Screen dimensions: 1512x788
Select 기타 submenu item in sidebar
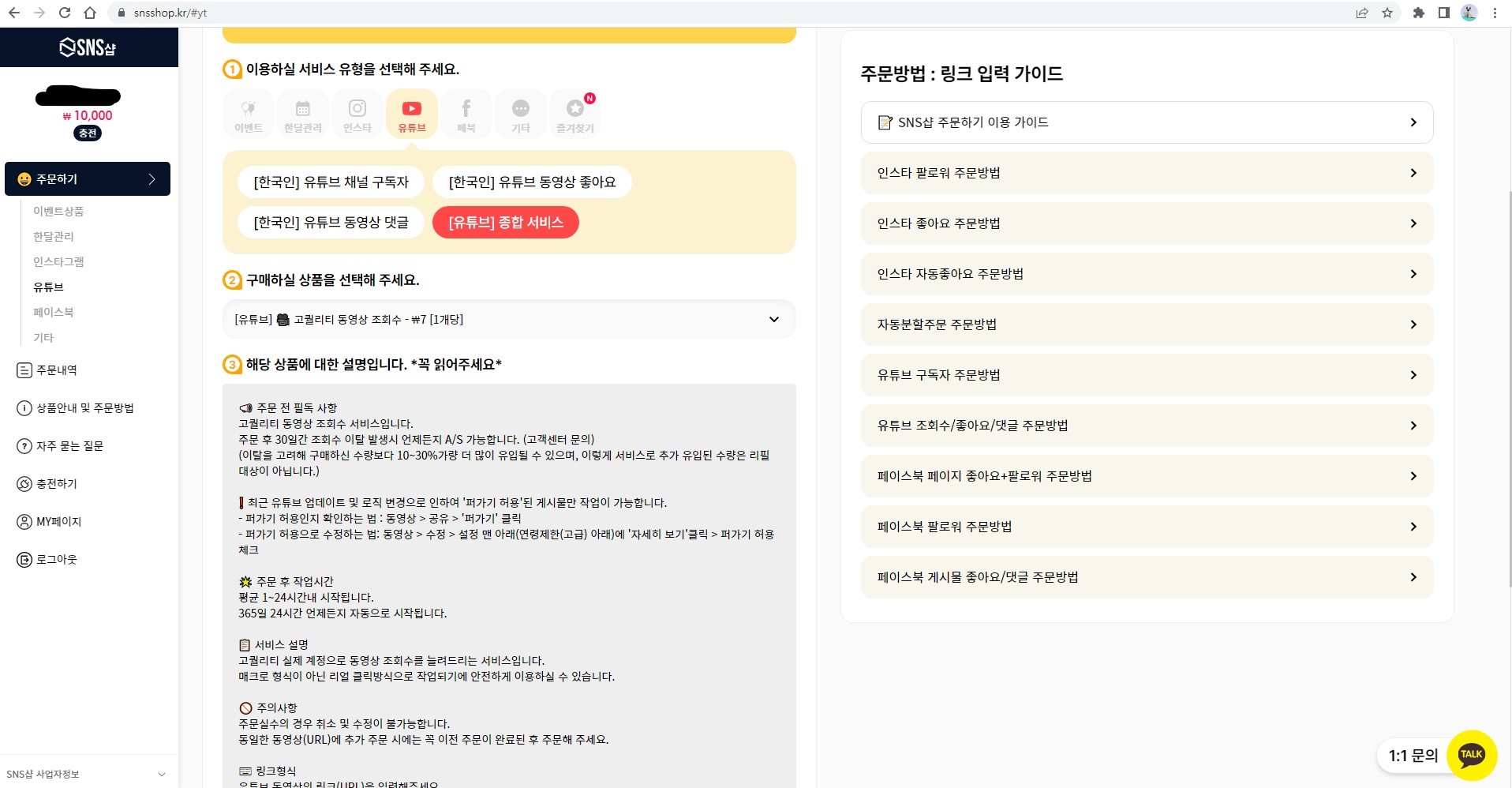coord(43,338)
